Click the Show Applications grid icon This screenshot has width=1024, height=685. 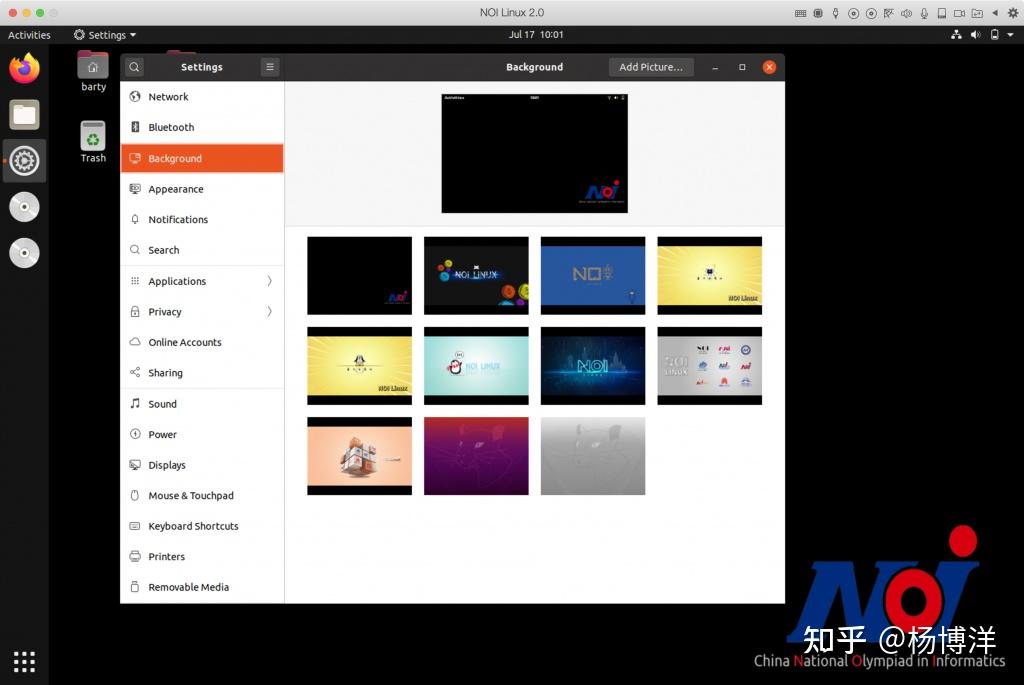pyautogui.click(x=23, y=661)
